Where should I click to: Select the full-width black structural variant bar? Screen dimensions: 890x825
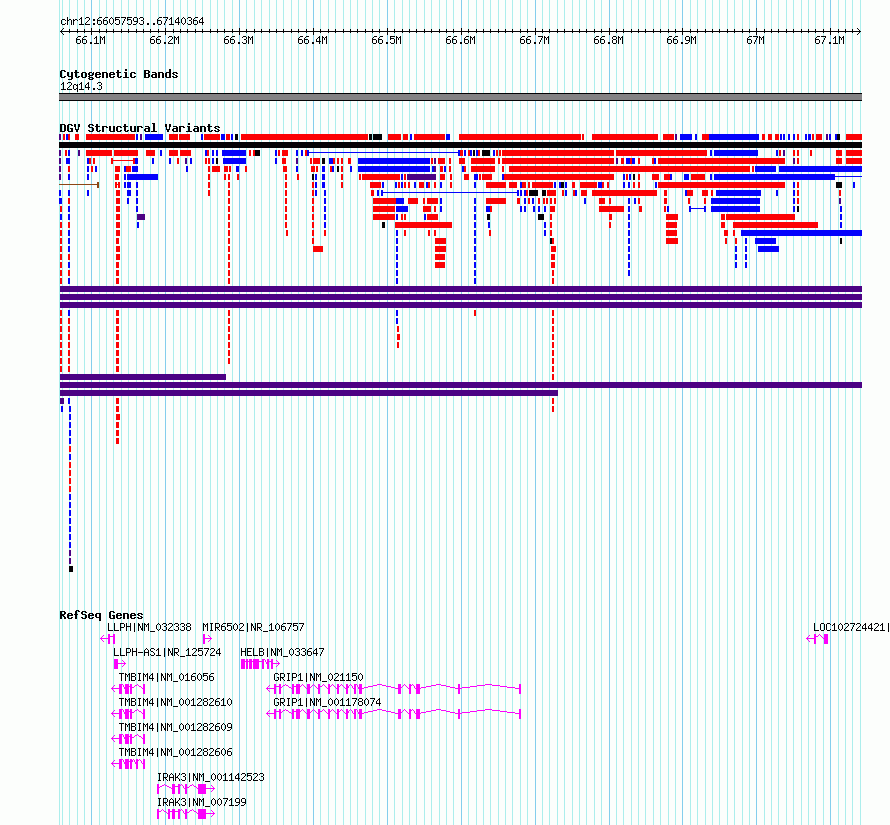click(x=460, y=145)
